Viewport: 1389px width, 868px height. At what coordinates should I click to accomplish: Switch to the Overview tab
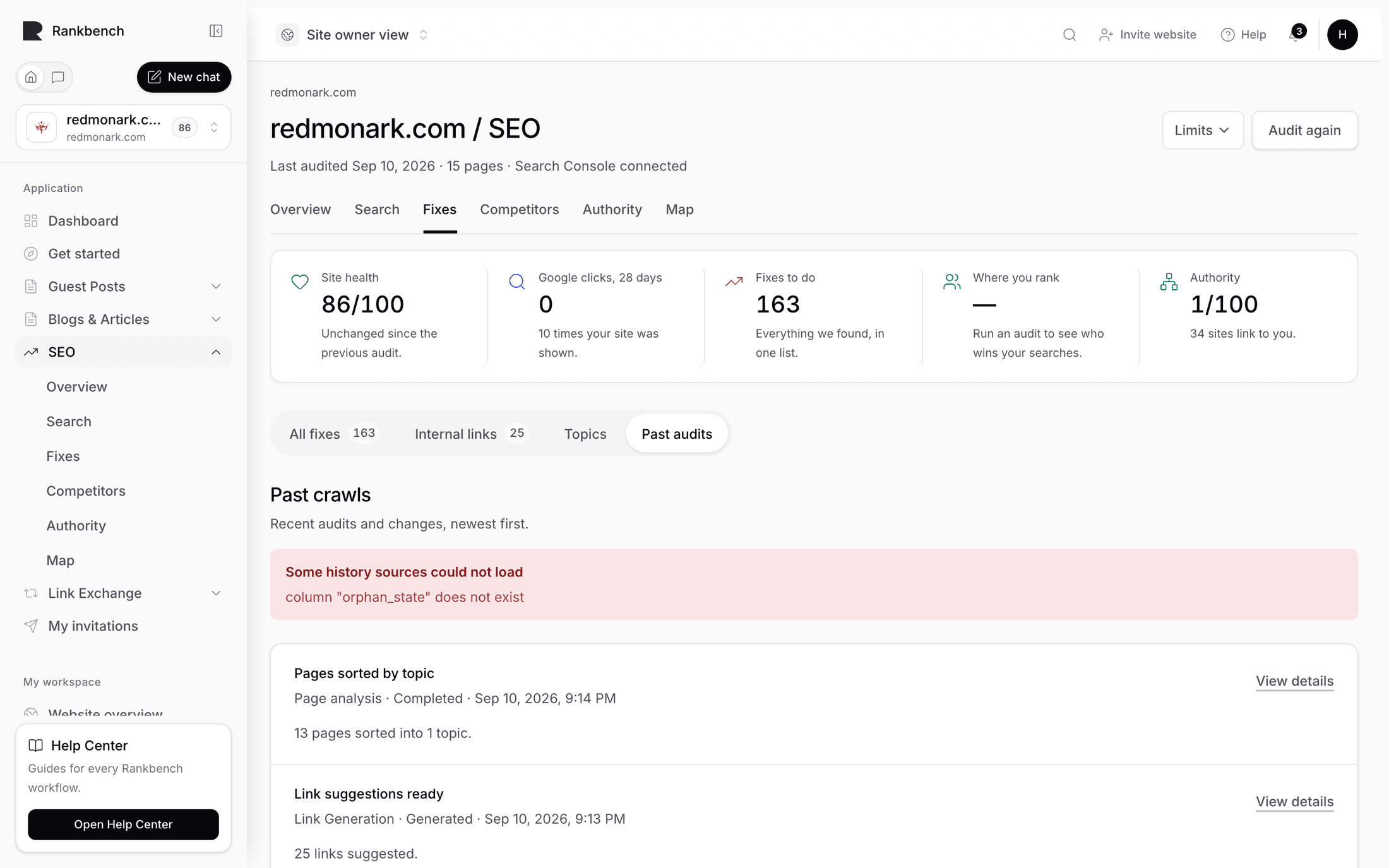301,210
